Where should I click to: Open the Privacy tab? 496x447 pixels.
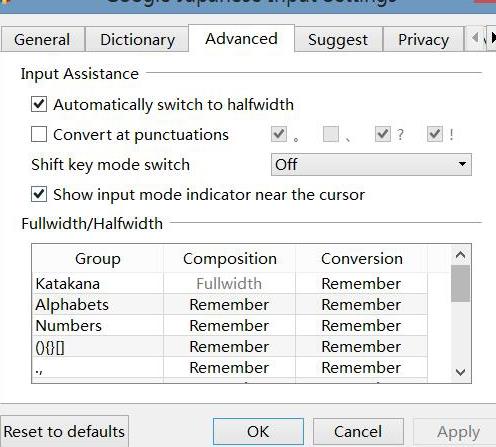(x=423, y=40)
